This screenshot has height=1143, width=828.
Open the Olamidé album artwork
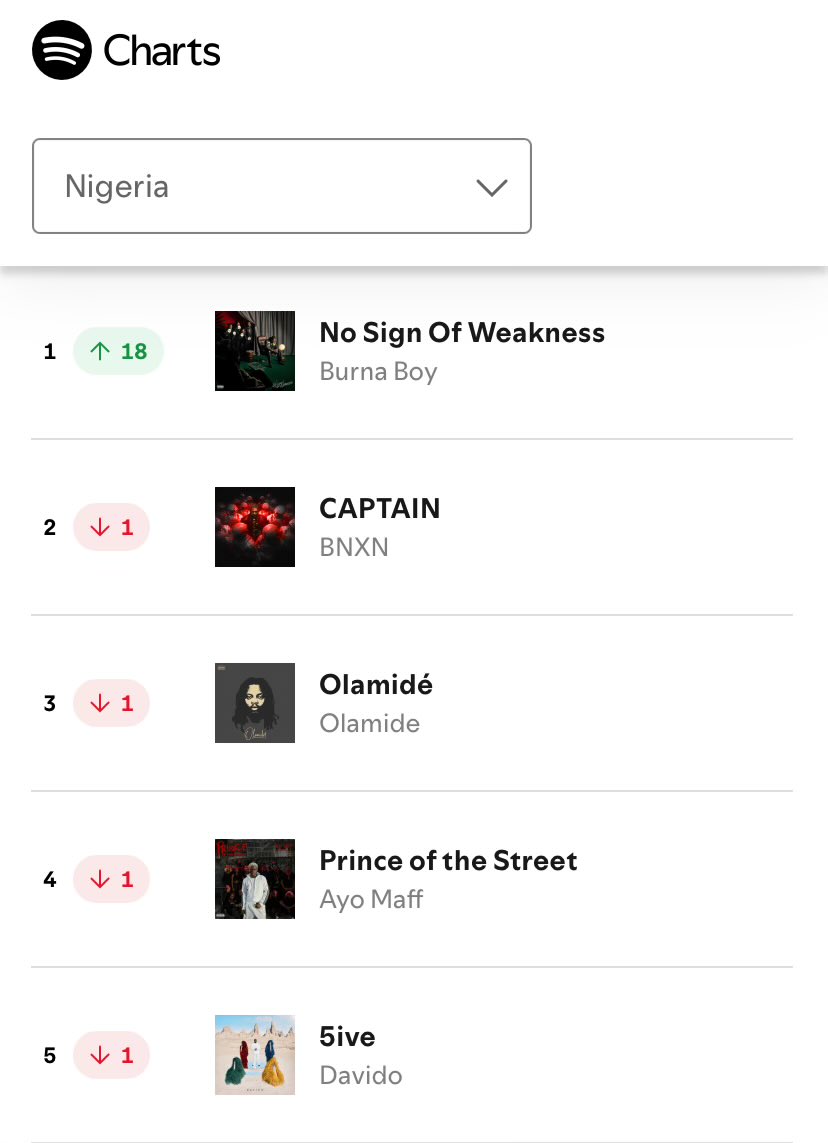click(x=255, y=703)
